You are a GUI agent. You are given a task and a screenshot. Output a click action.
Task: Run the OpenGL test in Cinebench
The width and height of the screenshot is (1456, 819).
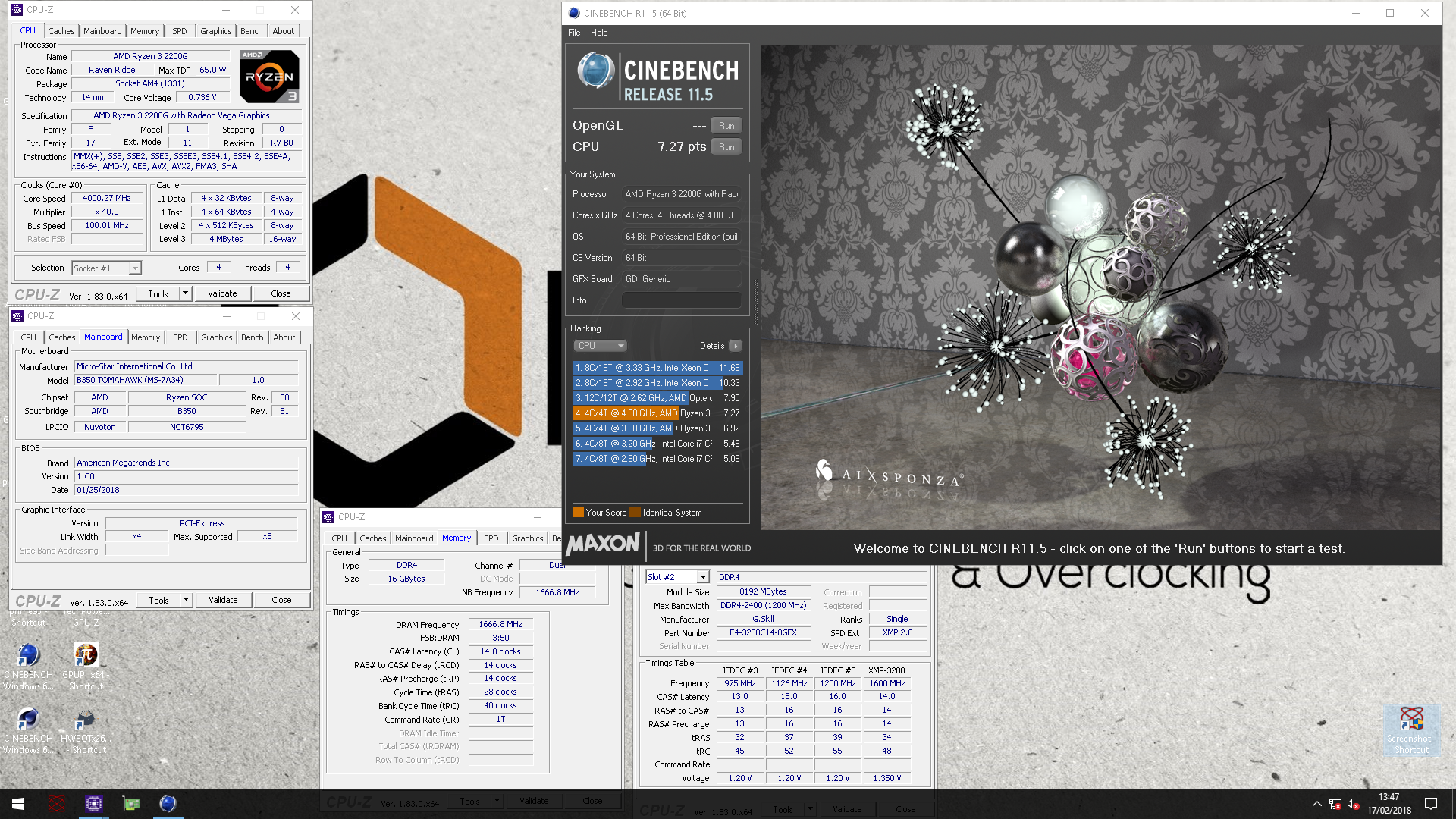pyautogui.click(x=726, y=126)
